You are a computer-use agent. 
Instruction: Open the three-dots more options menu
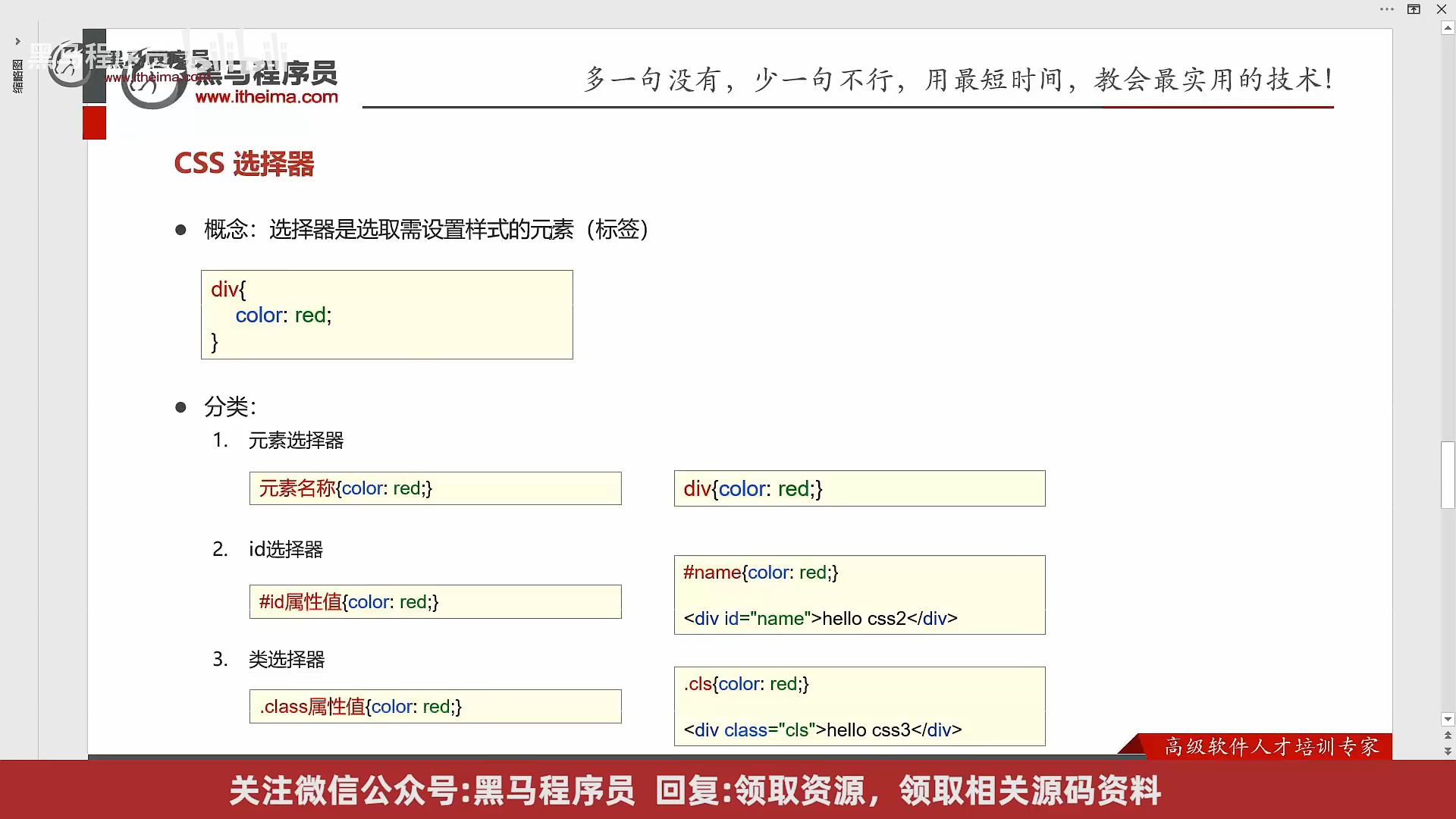pos(1386,9)
